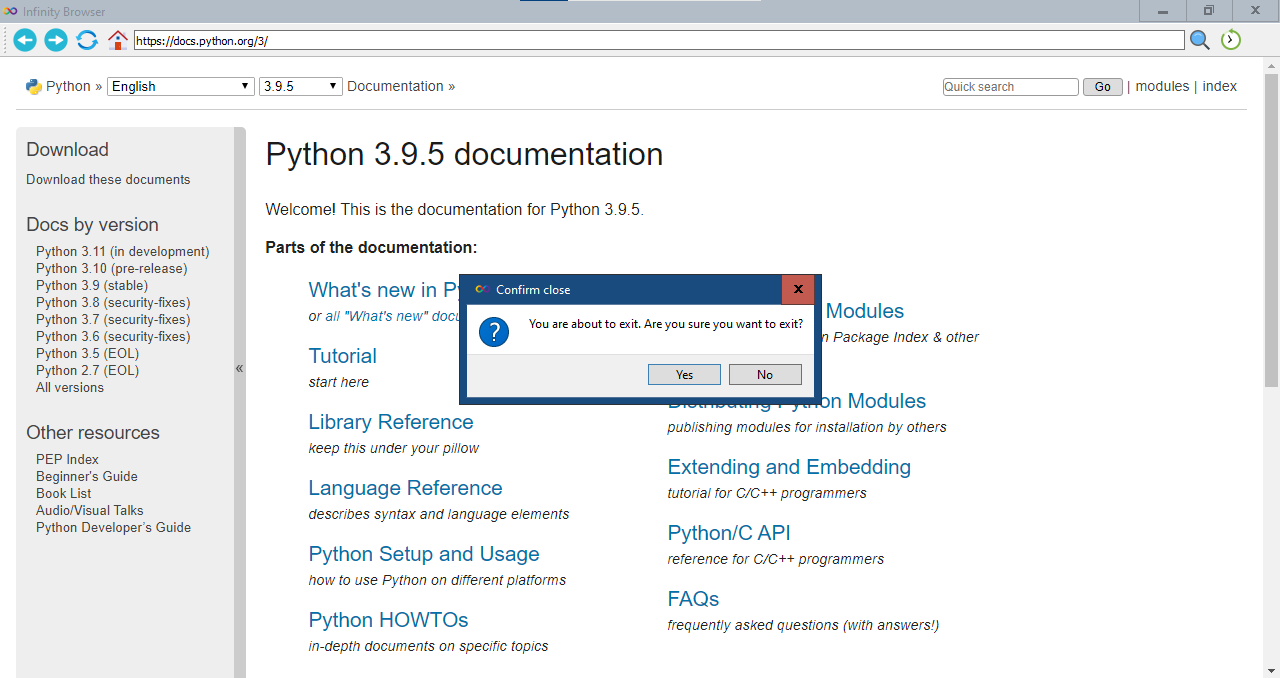Go to the Home icon
The height and width of the screenshot is (678, 1280).
pos(118,40)
